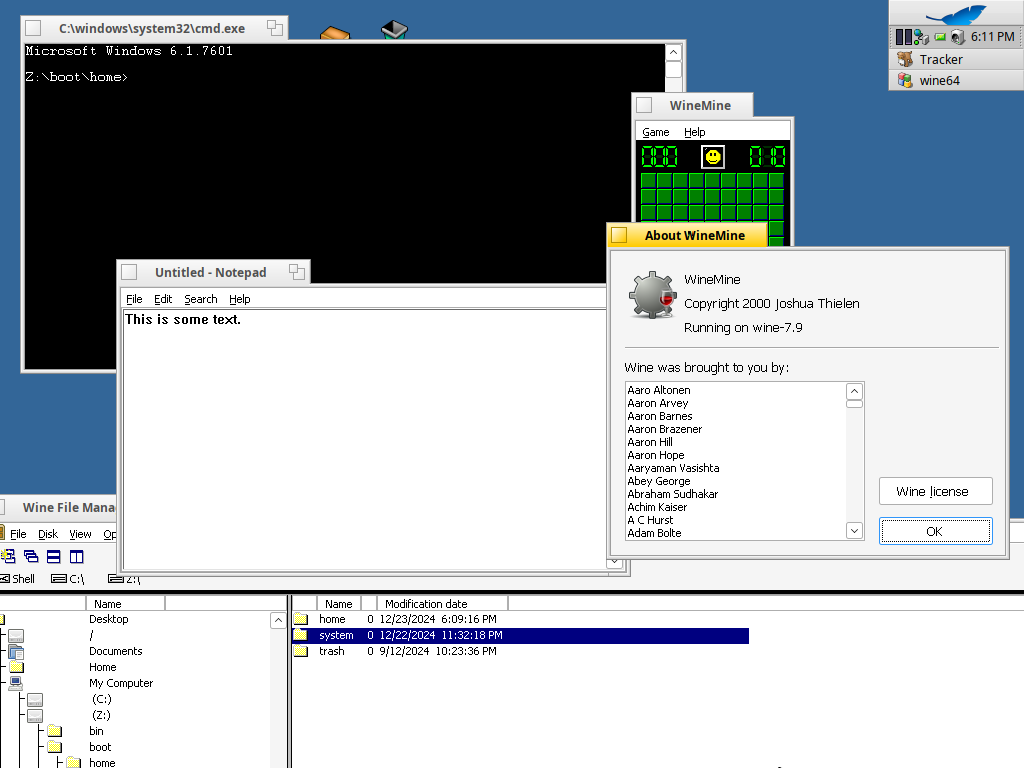Select the Desktop tree item

[x=108, y=619]
